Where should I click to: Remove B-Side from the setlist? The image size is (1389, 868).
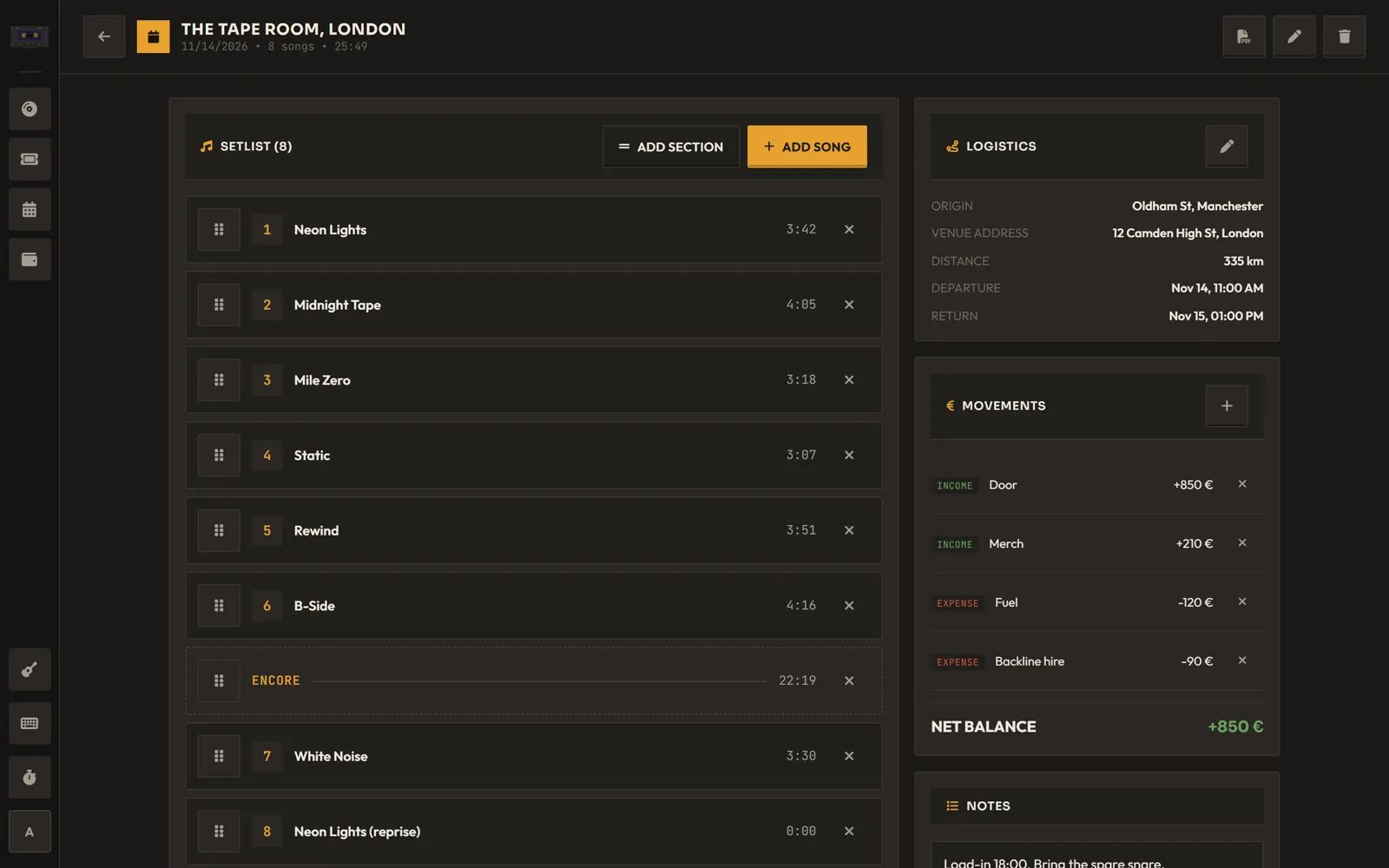coord(849,606)
